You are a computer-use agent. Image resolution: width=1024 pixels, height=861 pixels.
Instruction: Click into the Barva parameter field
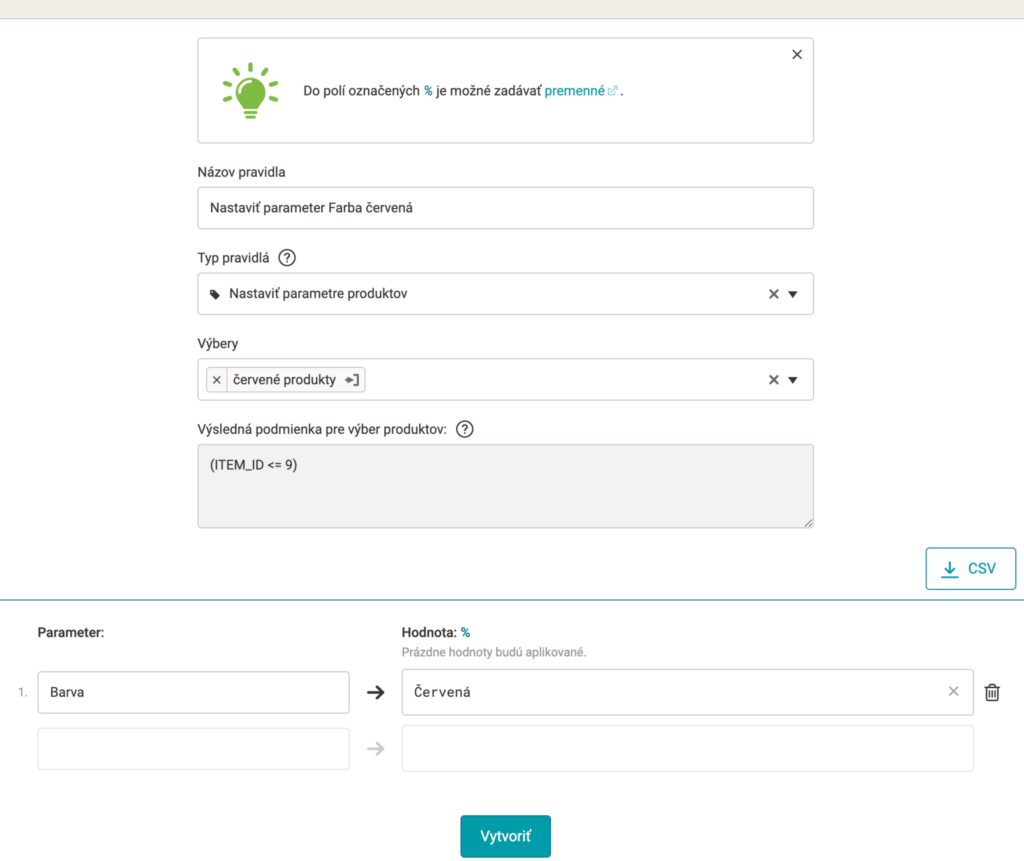(193, 692)
